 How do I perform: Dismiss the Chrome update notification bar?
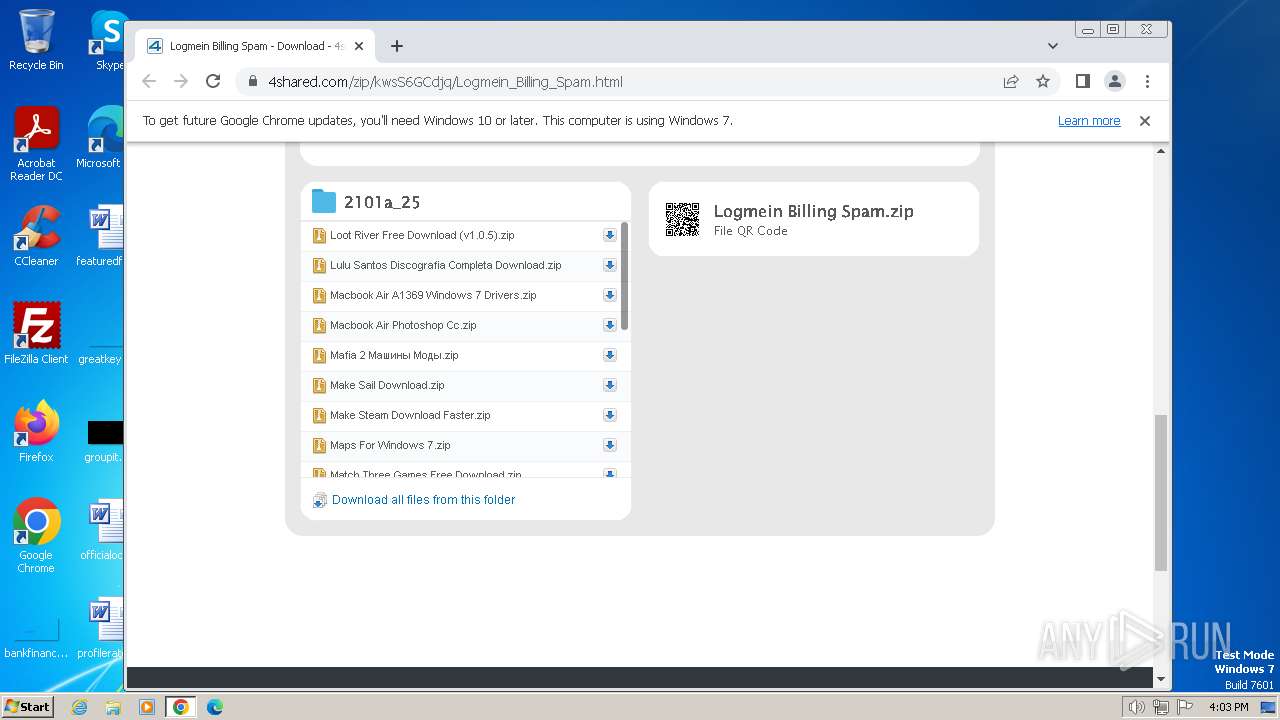click(x=1145, y=121)
